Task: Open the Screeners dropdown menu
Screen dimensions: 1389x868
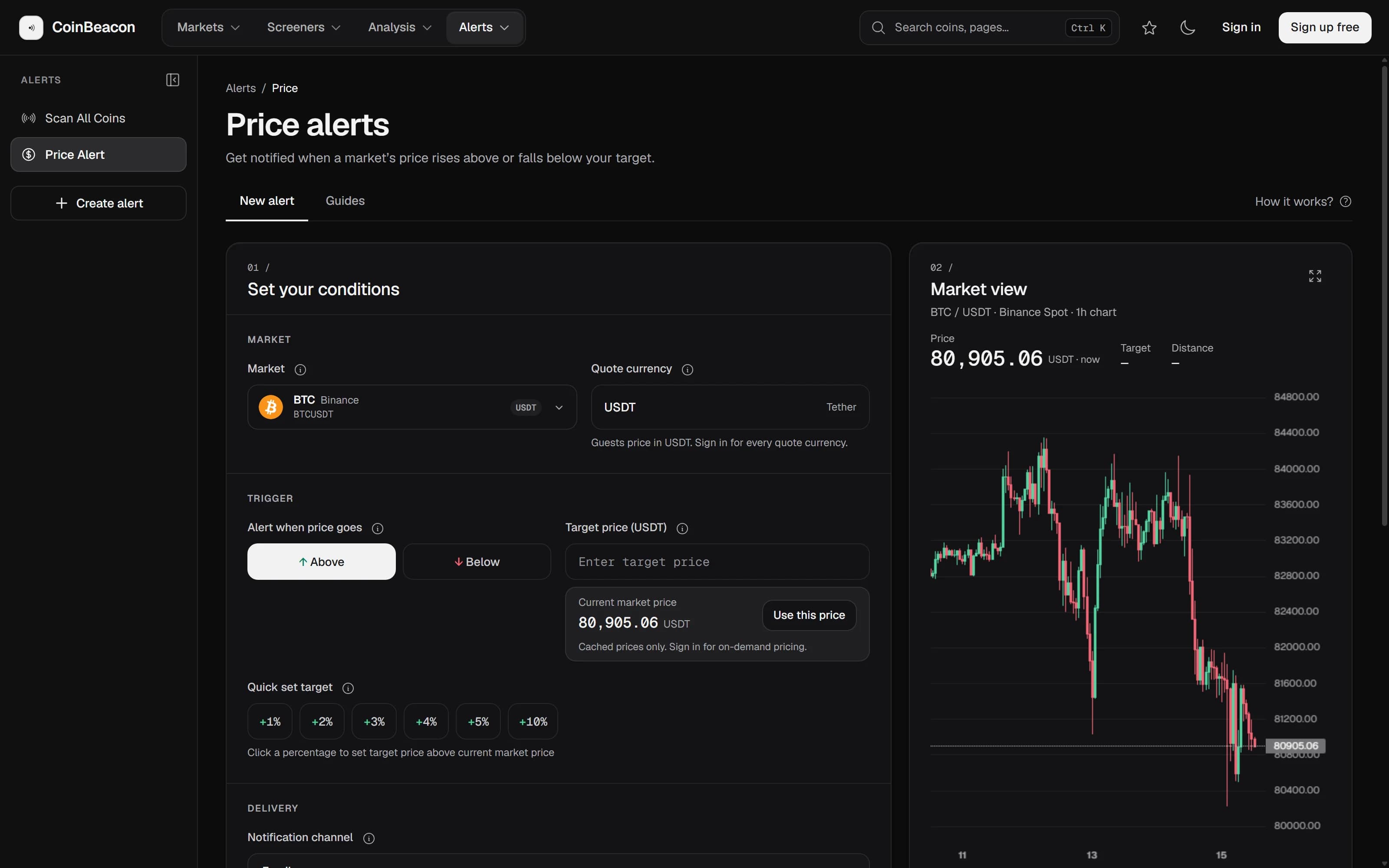Action: click(304, 27)
